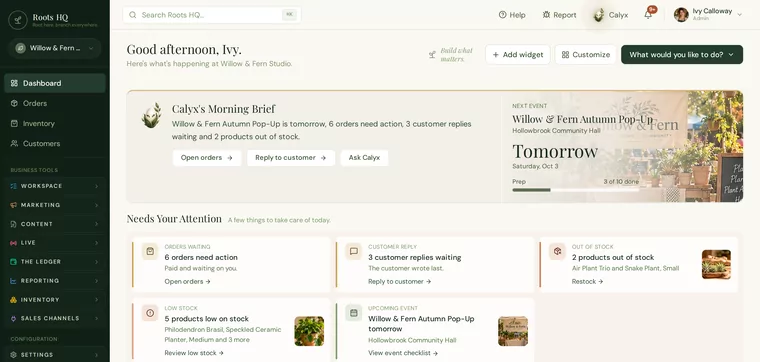Click the Settings gear icon

pyautogui.click(x=14, y=355)
